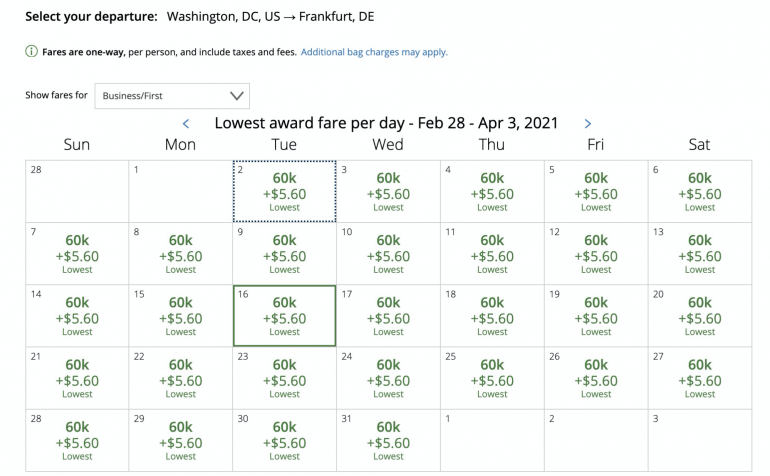
Task: Click the info icon beside fares note
Action: [31, 52]
